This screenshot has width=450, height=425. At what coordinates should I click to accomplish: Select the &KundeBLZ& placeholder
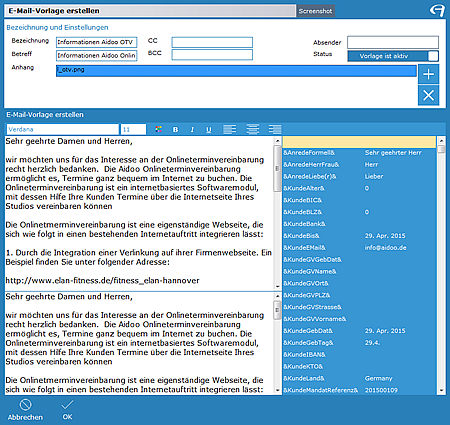tap(302, 212)
